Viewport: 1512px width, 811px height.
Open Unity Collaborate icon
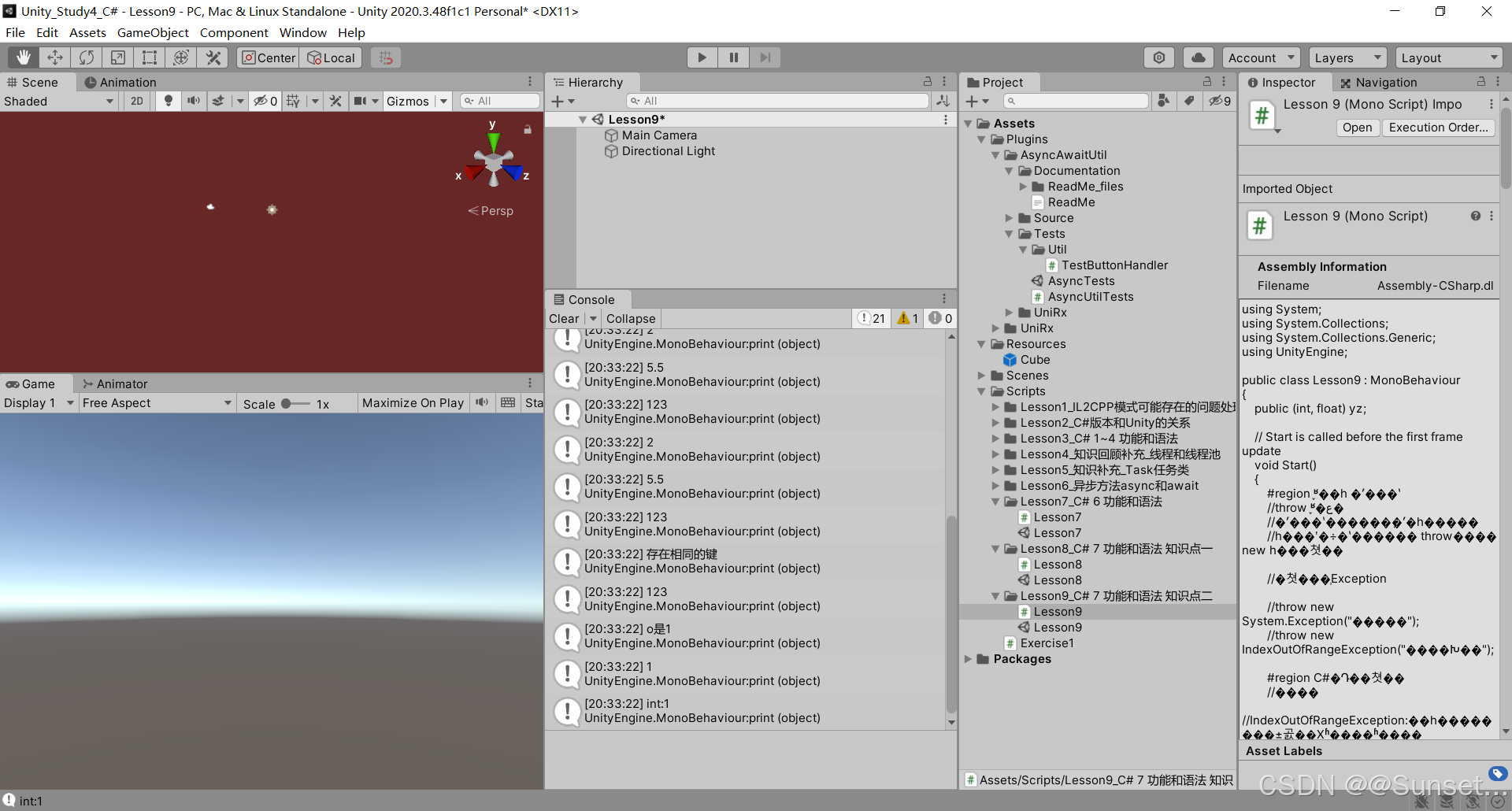1159,57
